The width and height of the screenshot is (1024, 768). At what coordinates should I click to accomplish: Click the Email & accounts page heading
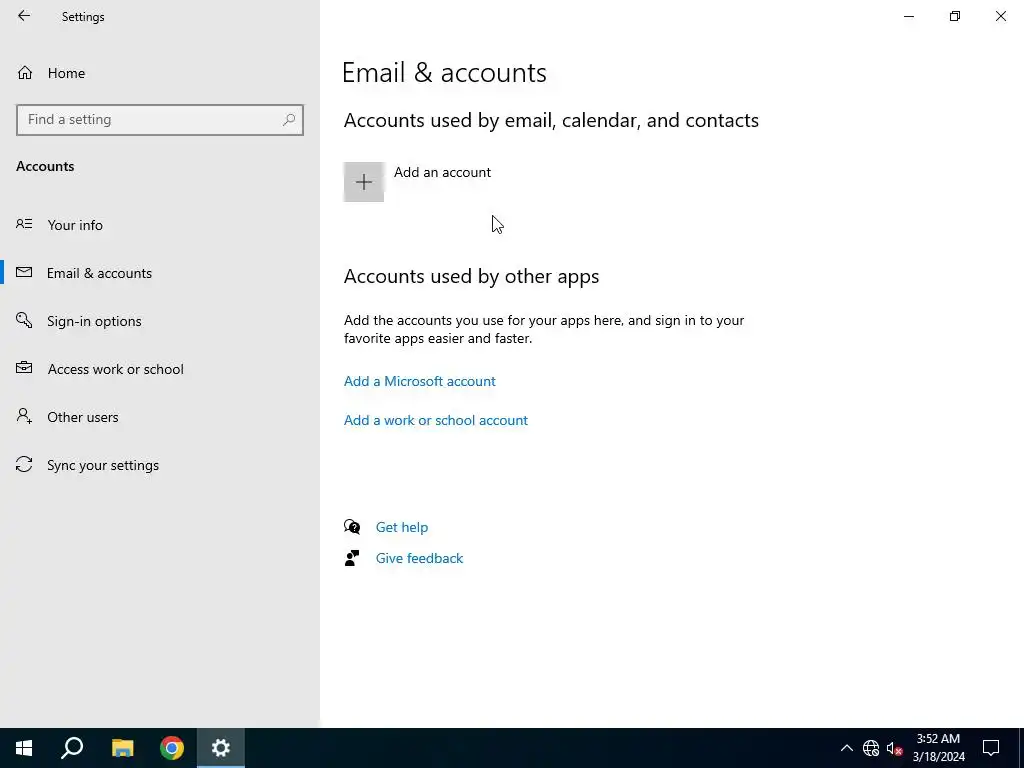click(444, 72)
